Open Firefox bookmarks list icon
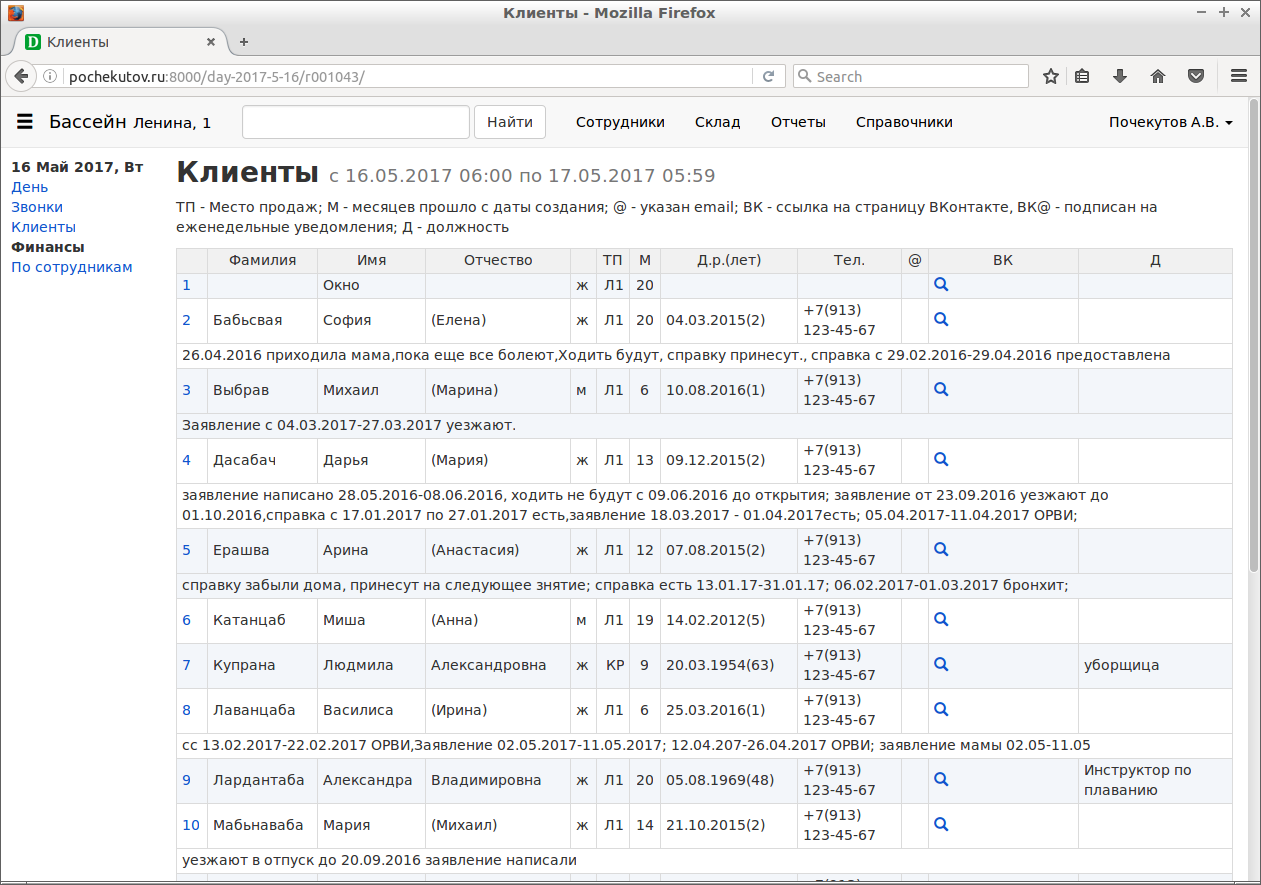 point(1082,76)
